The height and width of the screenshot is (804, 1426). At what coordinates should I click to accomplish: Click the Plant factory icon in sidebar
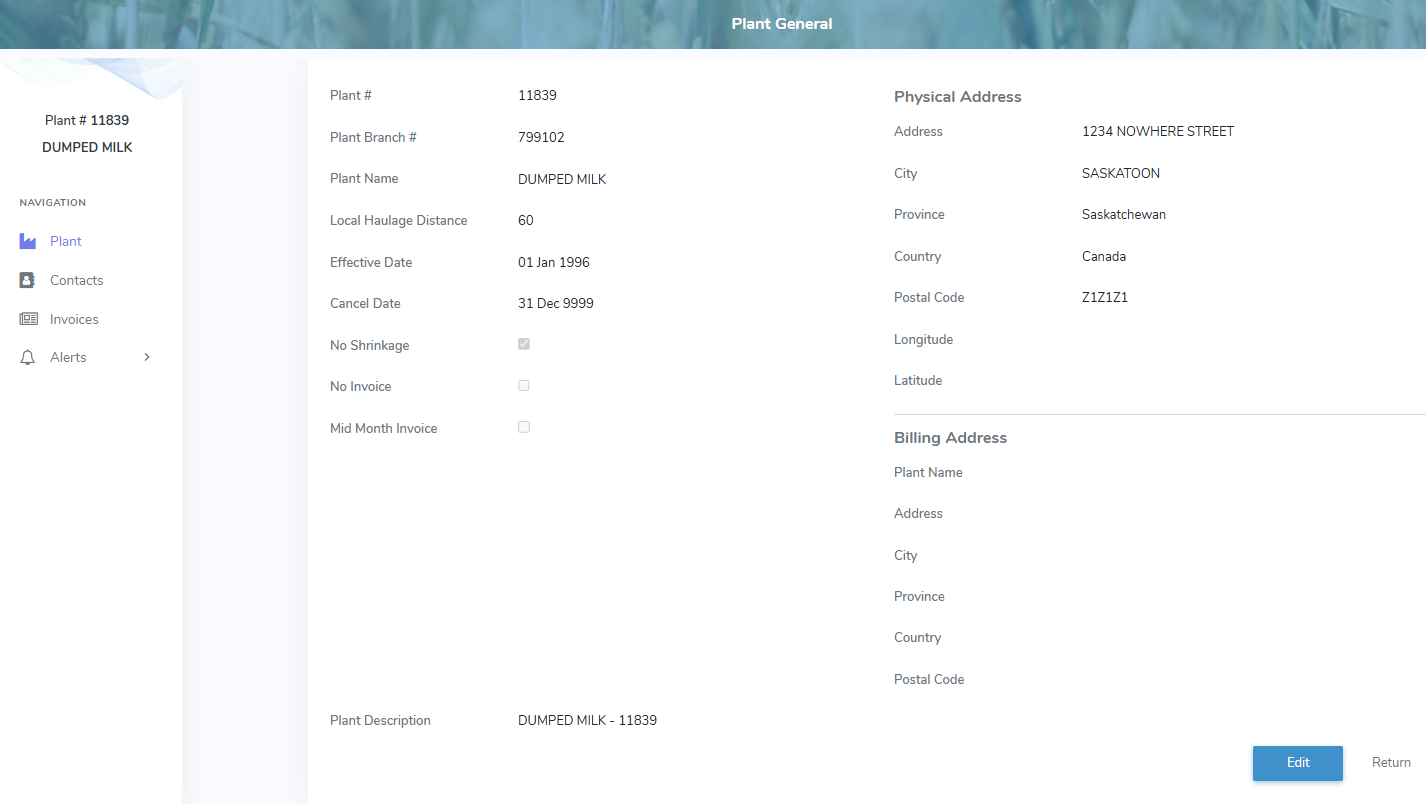click(28, 241)
